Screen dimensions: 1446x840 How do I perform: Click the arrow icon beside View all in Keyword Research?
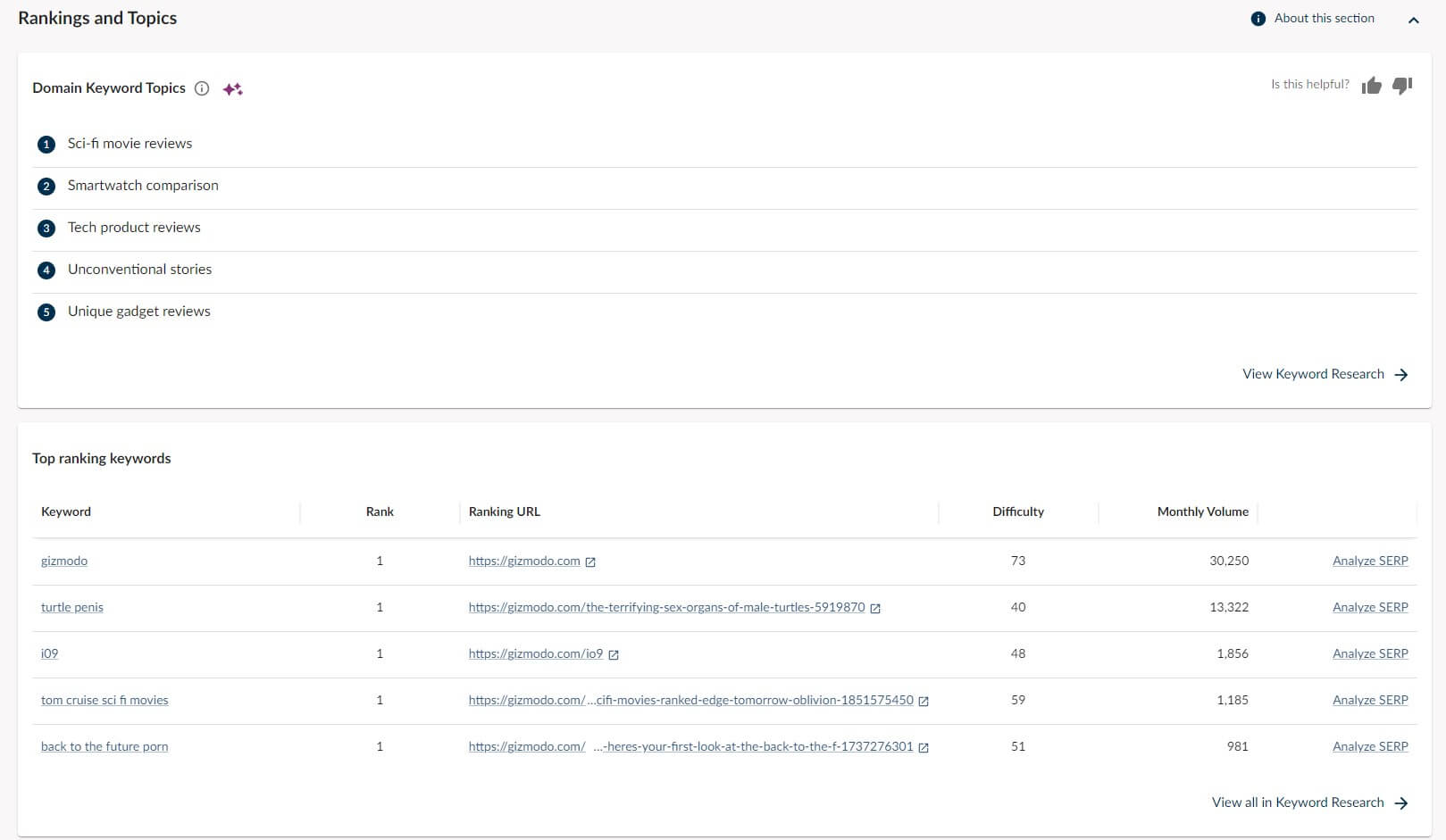pos(1401,803)
